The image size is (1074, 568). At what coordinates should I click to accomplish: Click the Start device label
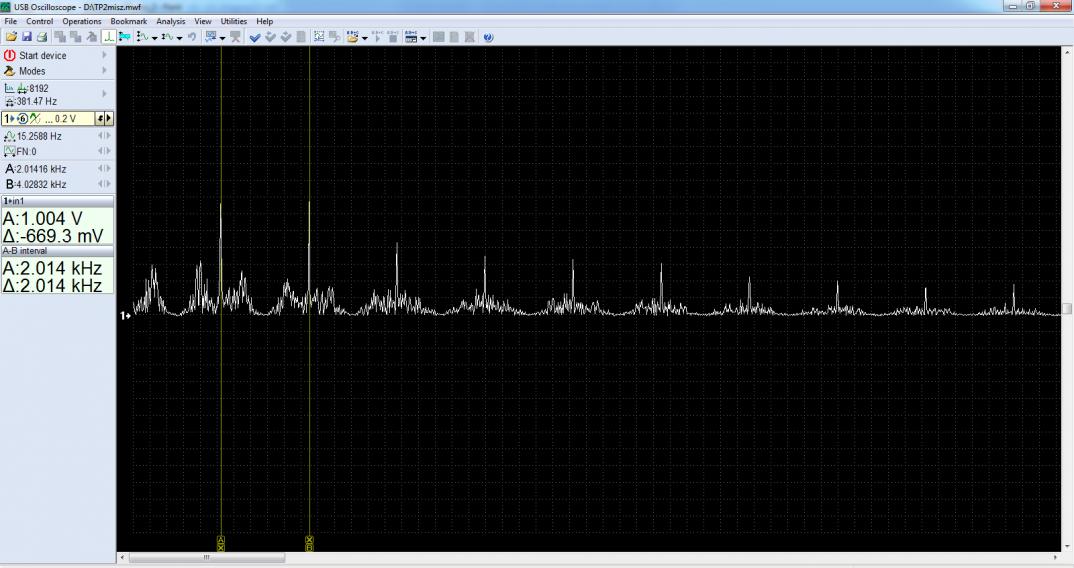[x=43, y=56]
